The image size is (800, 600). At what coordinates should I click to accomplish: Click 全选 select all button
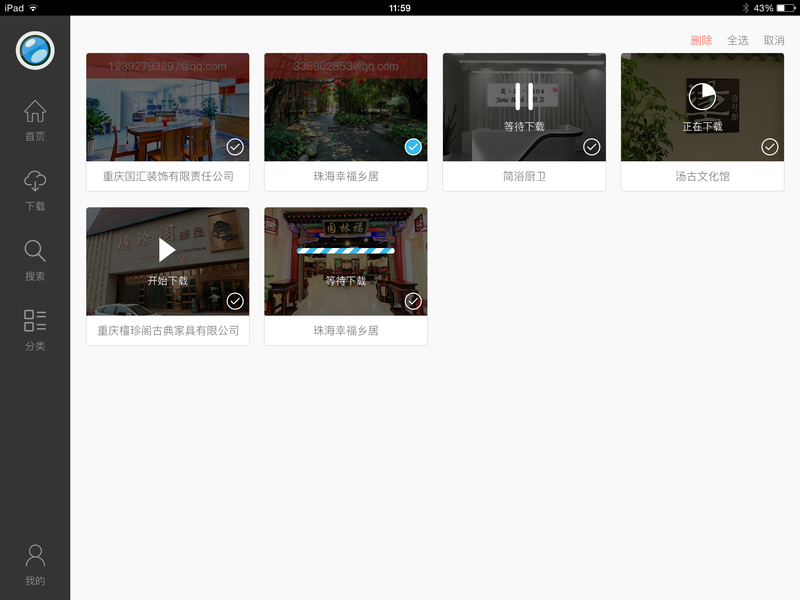737,40
